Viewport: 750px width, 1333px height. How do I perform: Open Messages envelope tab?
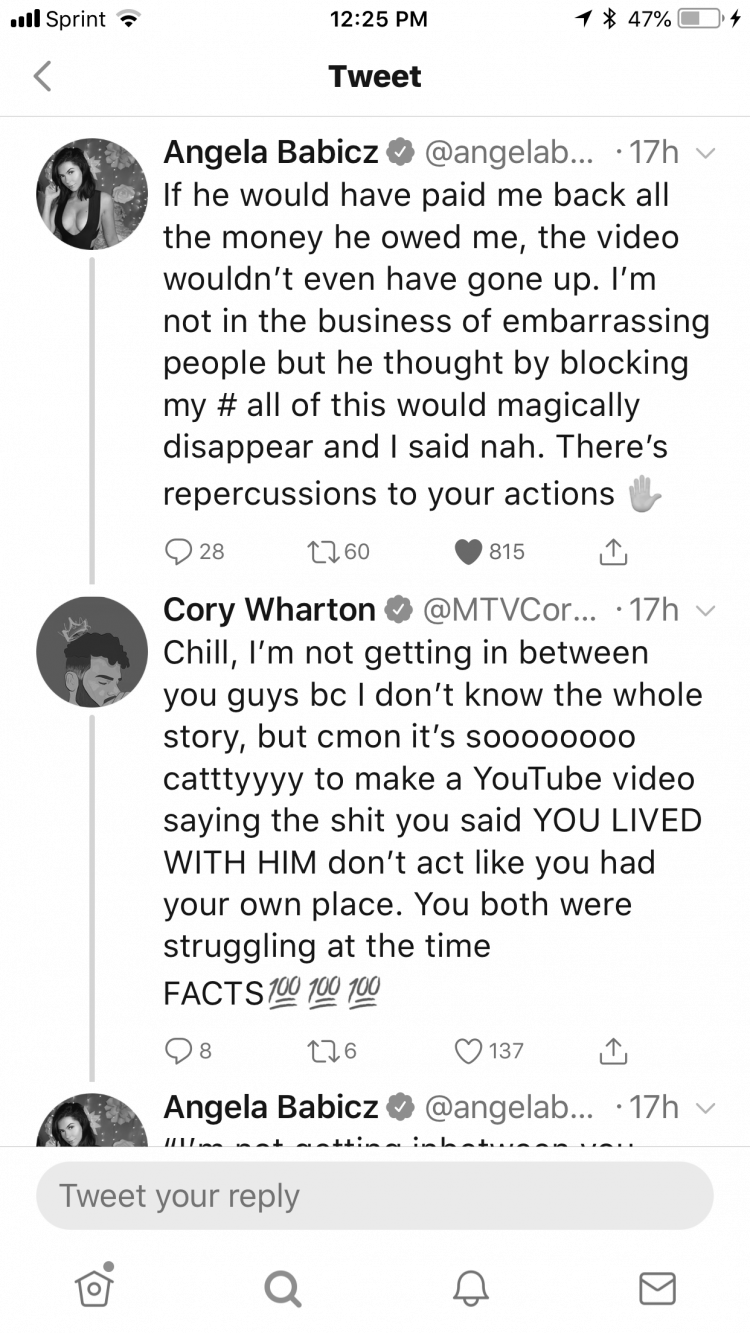coord(657,1288)
